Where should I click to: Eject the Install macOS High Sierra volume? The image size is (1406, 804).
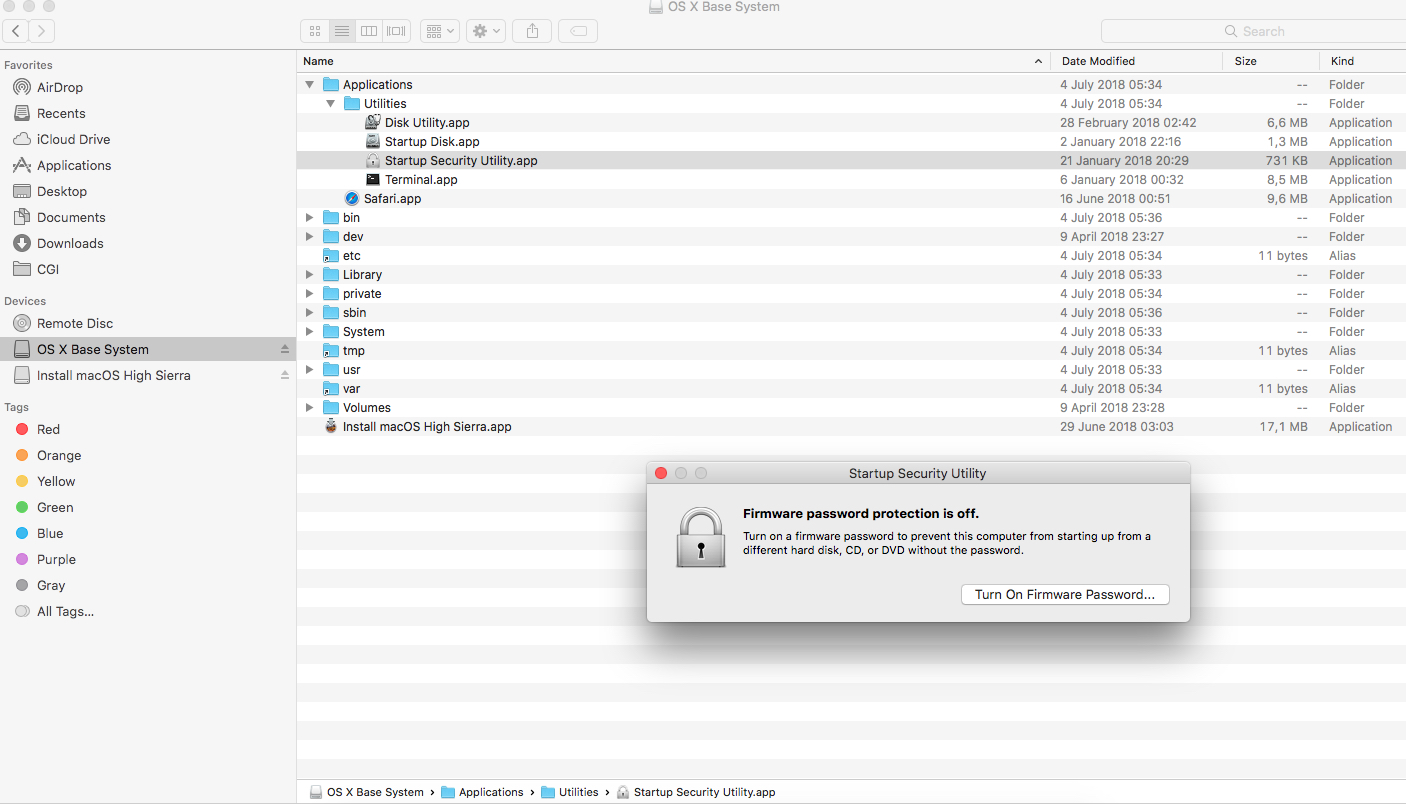[285, 375]
